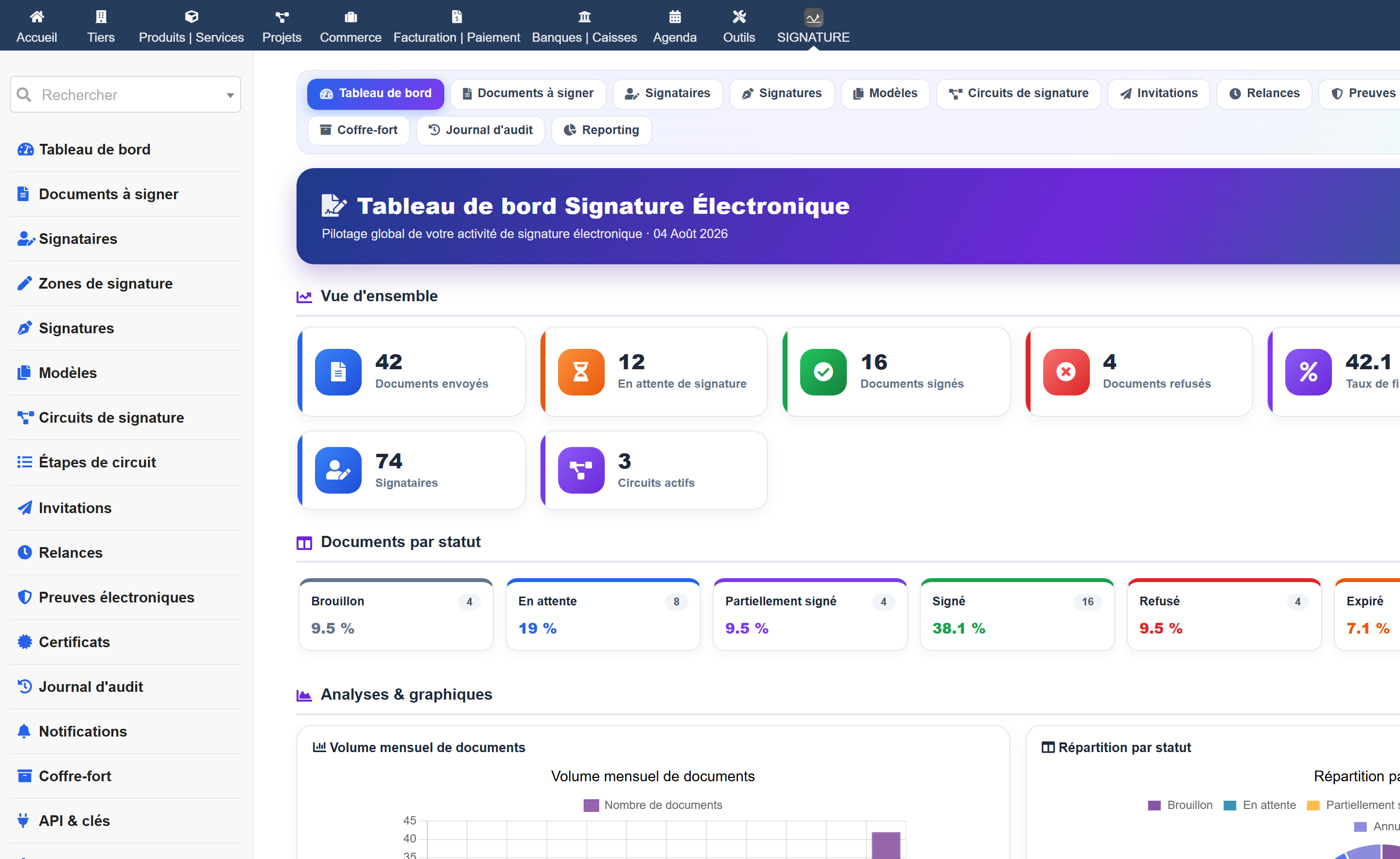Screen dimensions: 1400x859
Task: Click sidebar Zones de signature pencil icon
Action: pyautogui.click(x=24, y=283)
